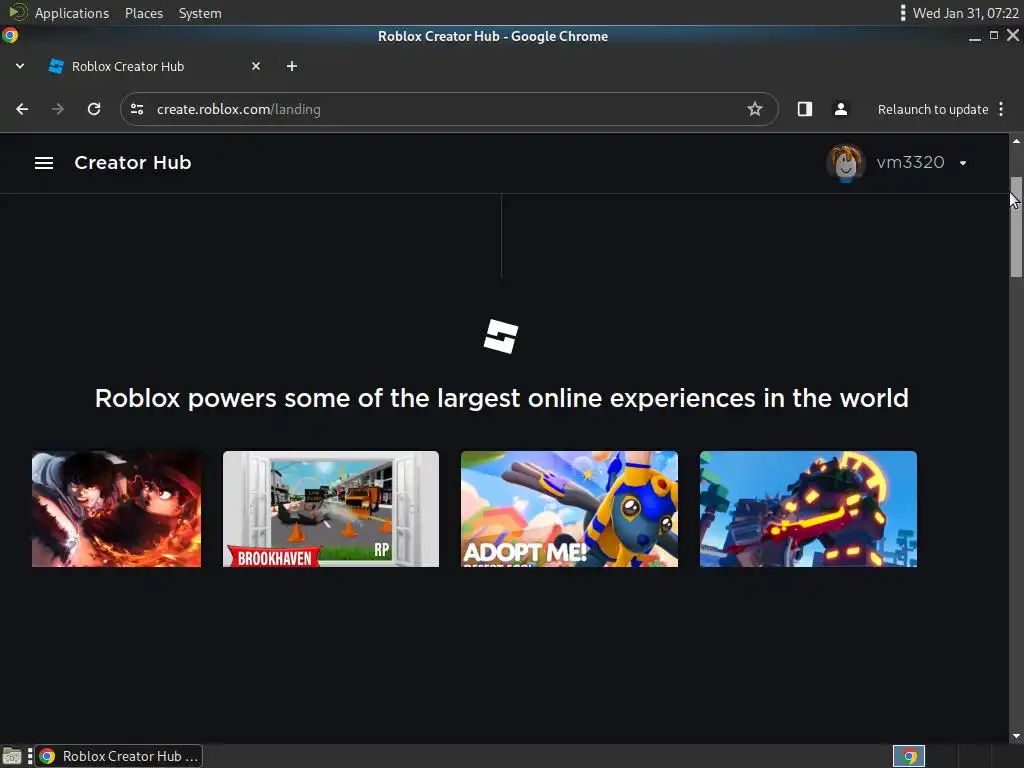Viewport: 1024px width, 768px height.
Task: Open the Creator Hub hamburger menu
Action: 44,163
